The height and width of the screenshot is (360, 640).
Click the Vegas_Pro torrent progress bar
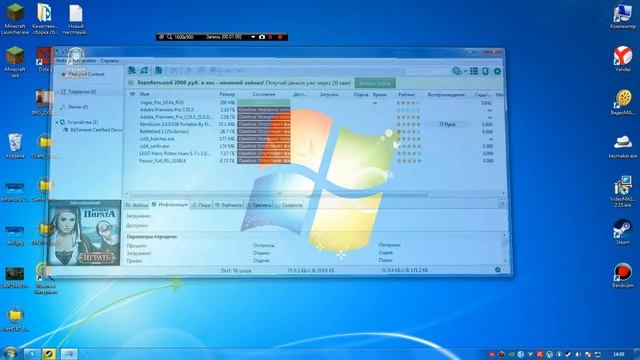click(x=264, y=102)
